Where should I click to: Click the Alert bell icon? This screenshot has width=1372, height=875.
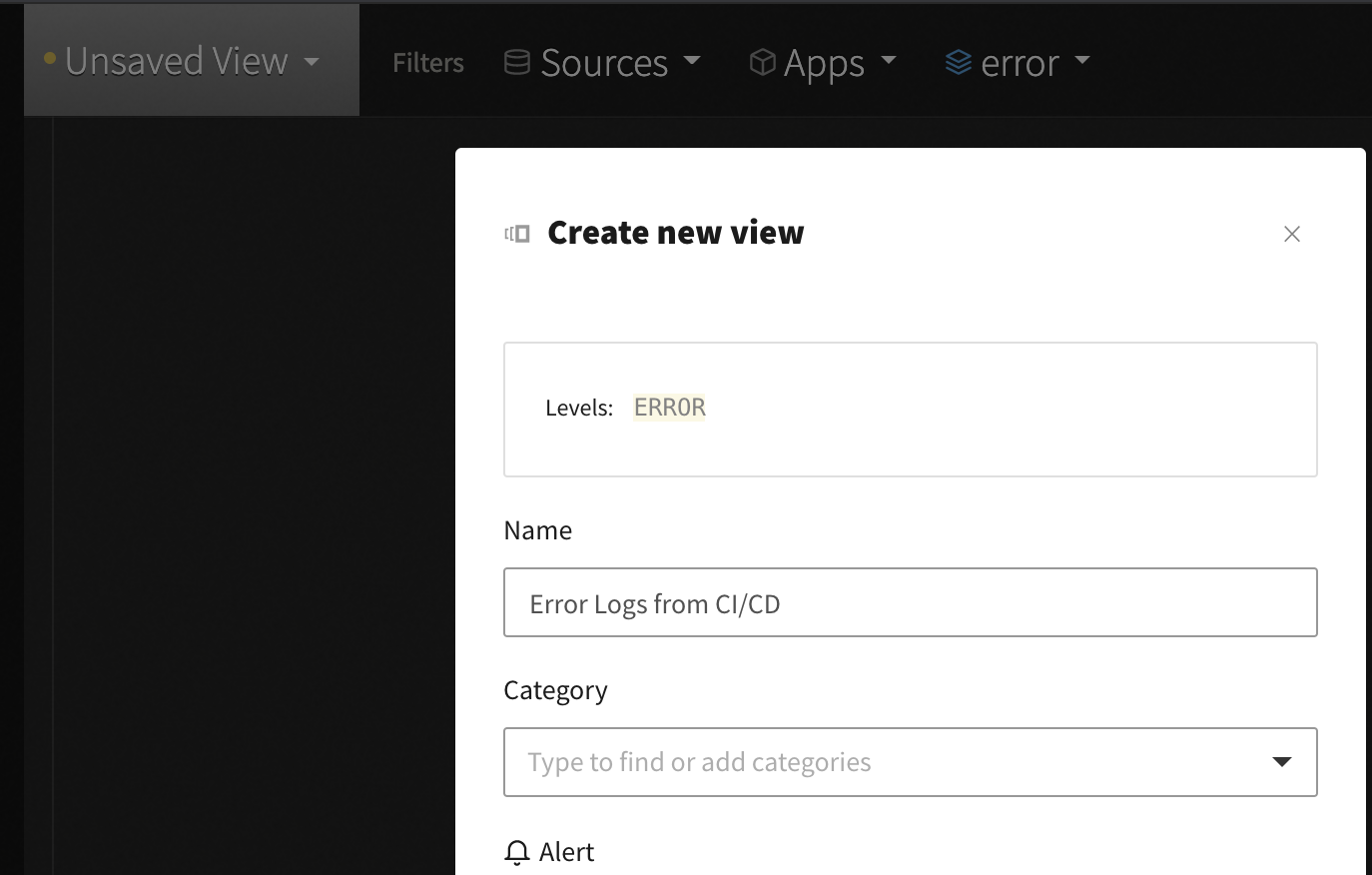[517, 852]
